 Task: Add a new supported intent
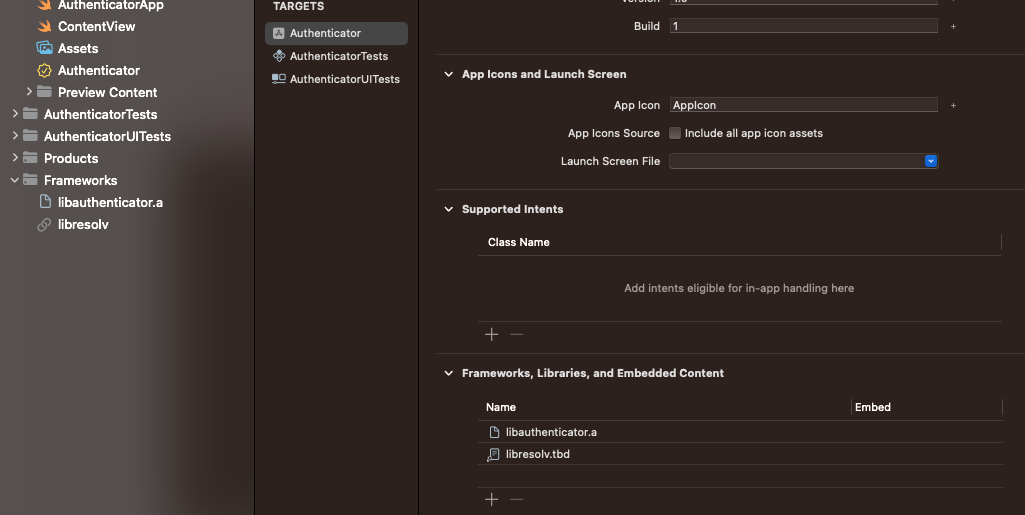click(x=491, y=334)
